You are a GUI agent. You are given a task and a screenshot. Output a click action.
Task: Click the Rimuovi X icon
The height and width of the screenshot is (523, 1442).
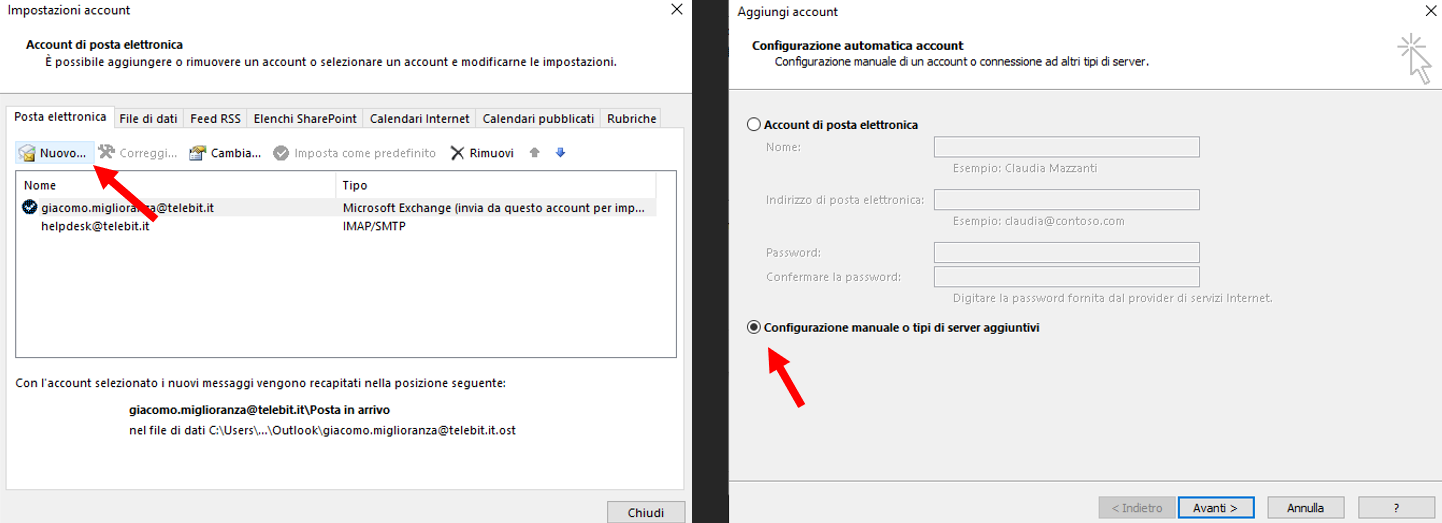pyautogui.click(x=457, y=153)
